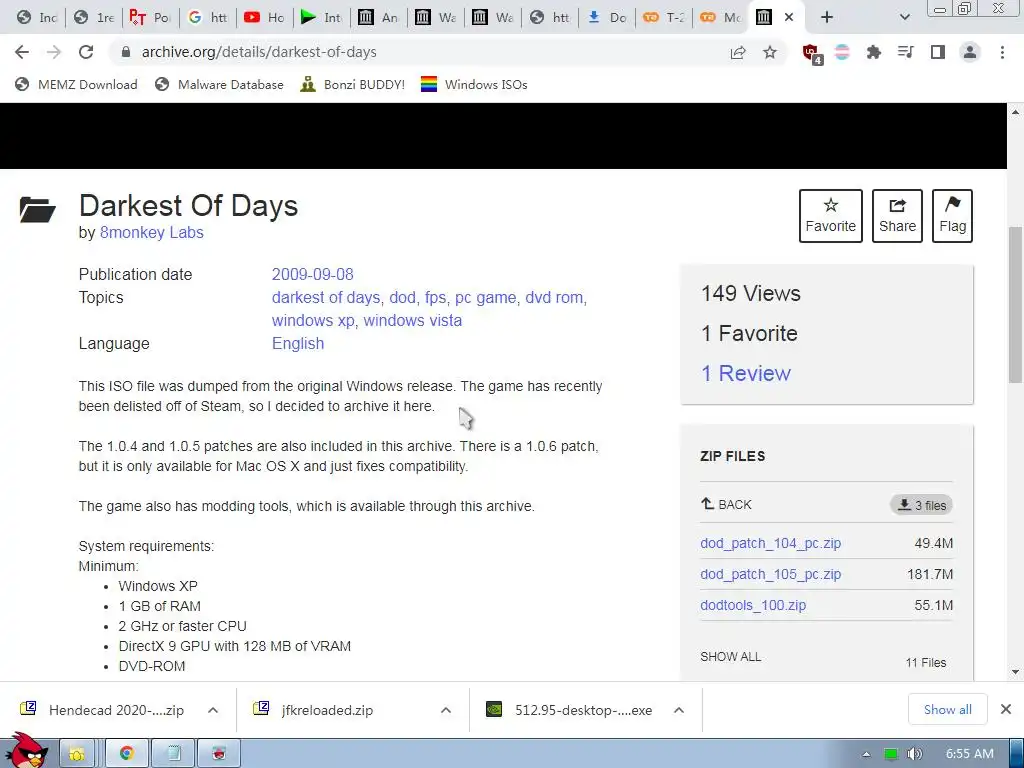
Task: Switch to the first 'Inc' tab
Action: [37, 18]
